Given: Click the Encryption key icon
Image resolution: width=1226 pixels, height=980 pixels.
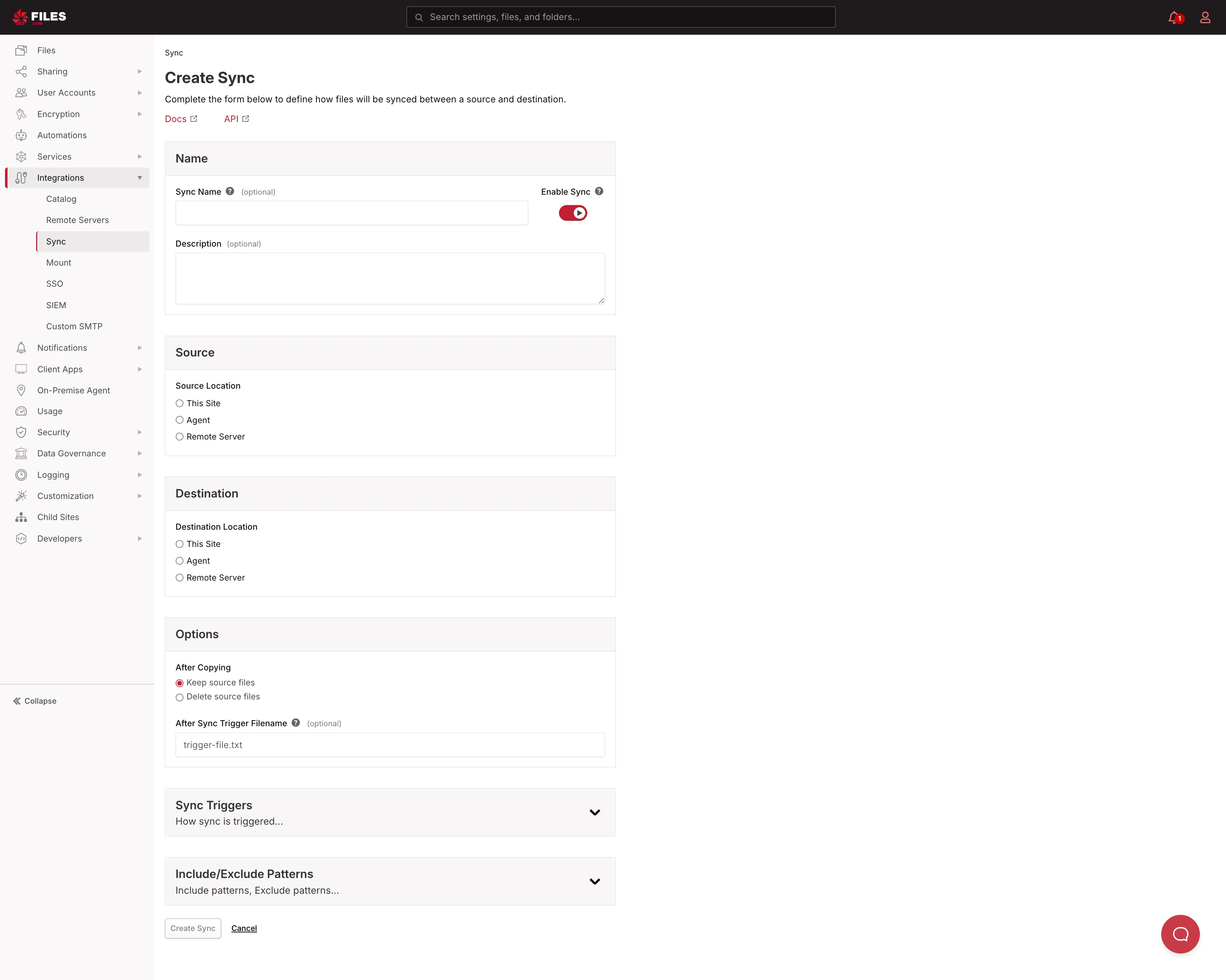Looking at the screenshot, I should click(x=21, y=114).
